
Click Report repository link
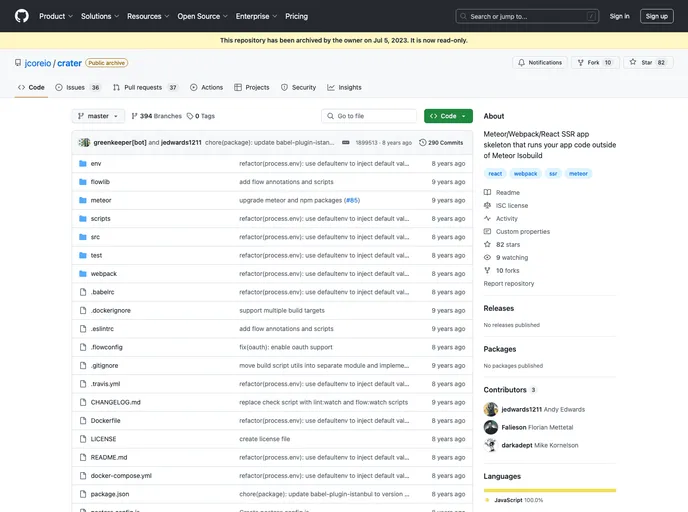[509, 284]
